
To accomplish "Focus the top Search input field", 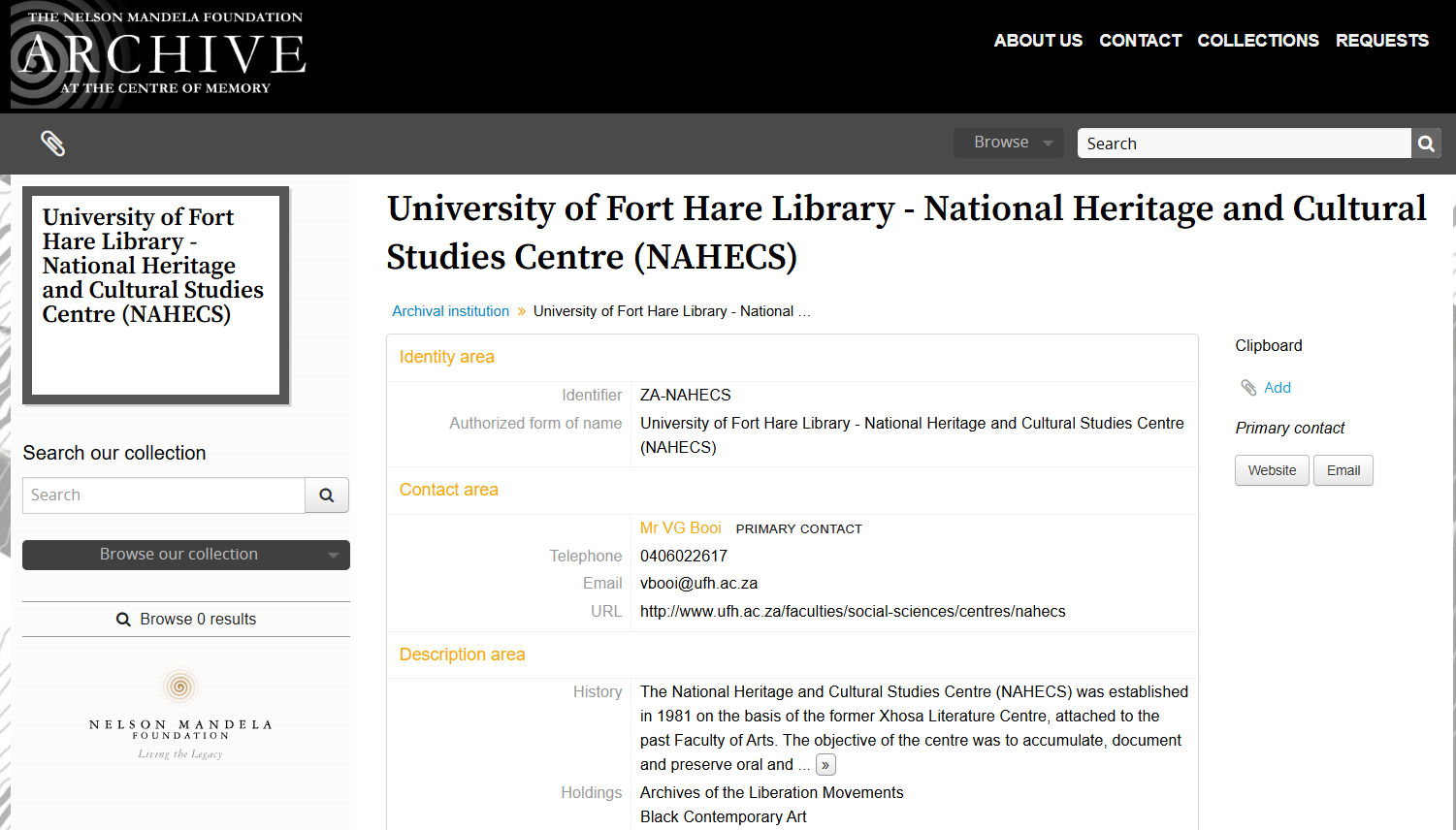I will [x=1244, y=144].
